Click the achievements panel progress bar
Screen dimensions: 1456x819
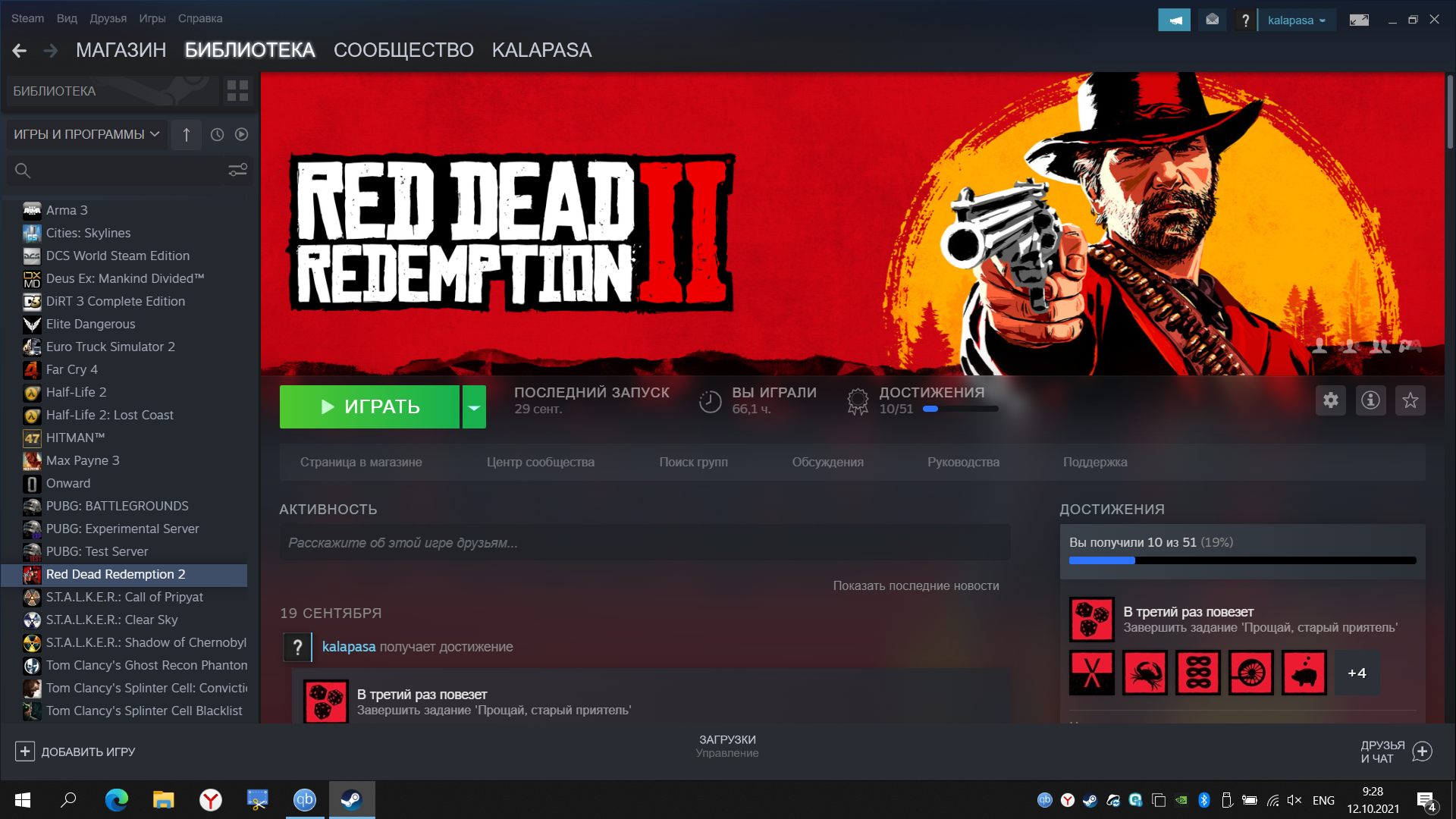click(x=1242, y=560)
